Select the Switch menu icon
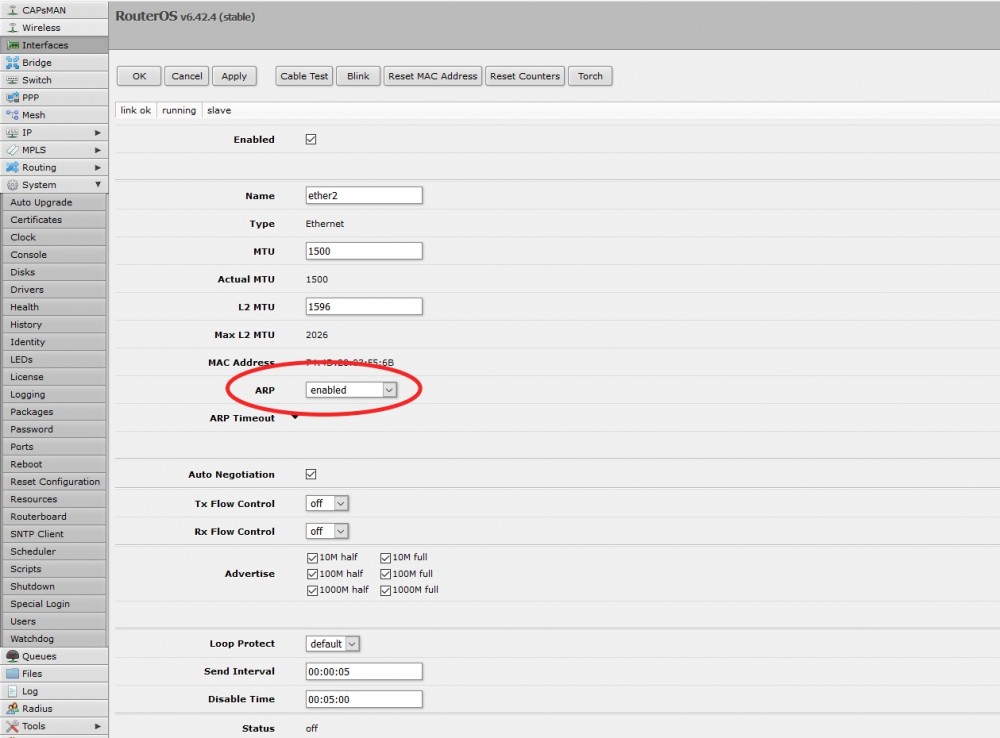 tap(12, 80)
